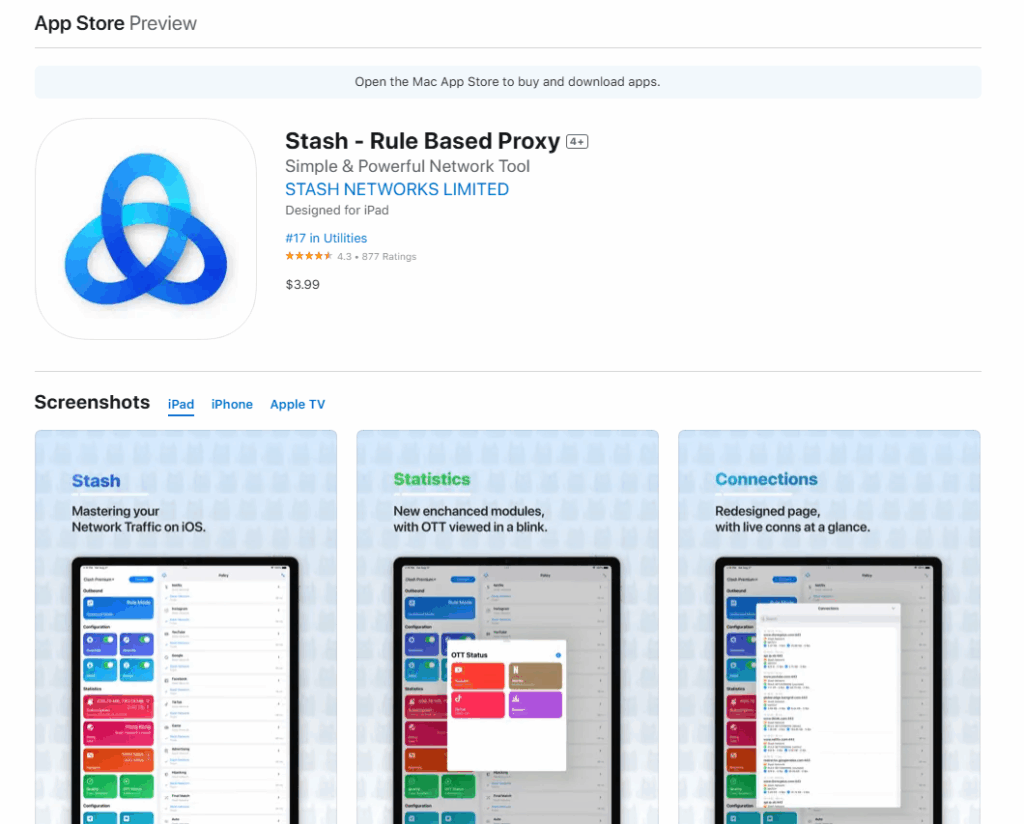Tap the pink TikTok tile in OTT Status
This screenshot has width=1024, height=824.
479,705
